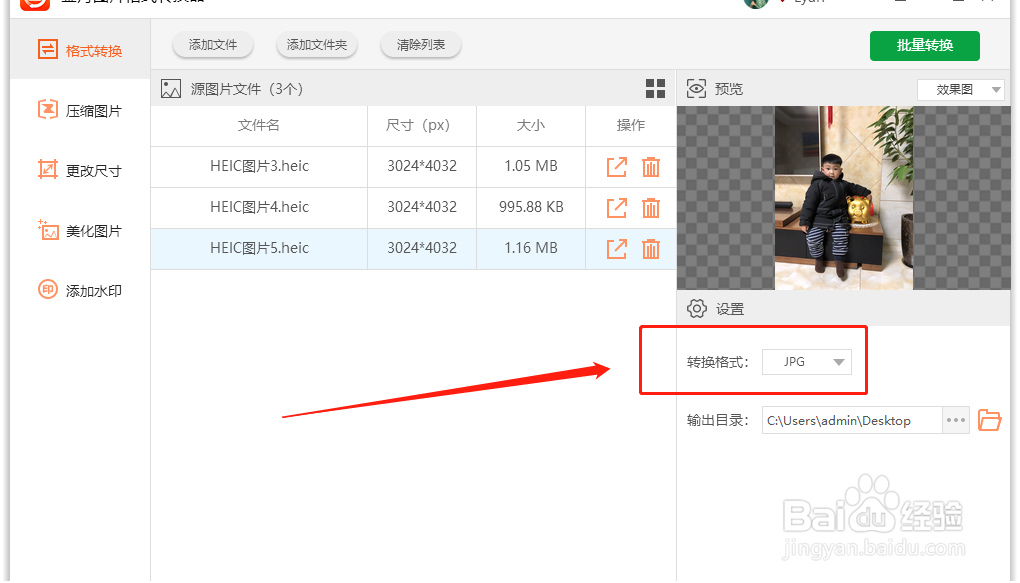Click the 源图片文件 picture icon
The image size is (1020, 583).
point(171,88)
